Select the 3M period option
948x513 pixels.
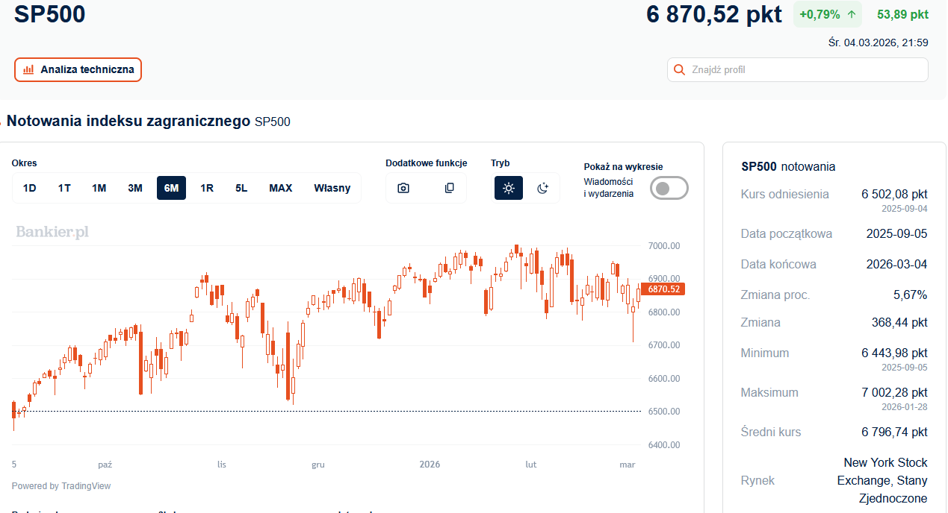[135, 188]
